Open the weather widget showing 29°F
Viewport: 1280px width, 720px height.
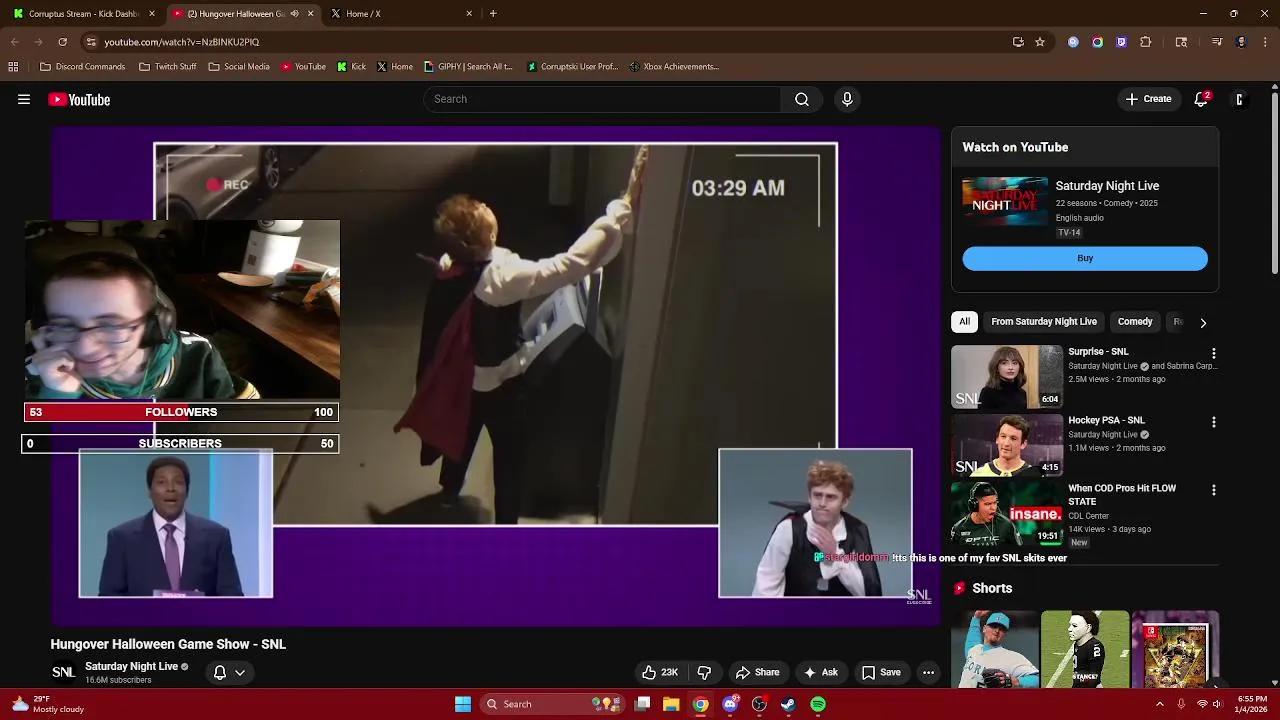[x=48, y=704]
